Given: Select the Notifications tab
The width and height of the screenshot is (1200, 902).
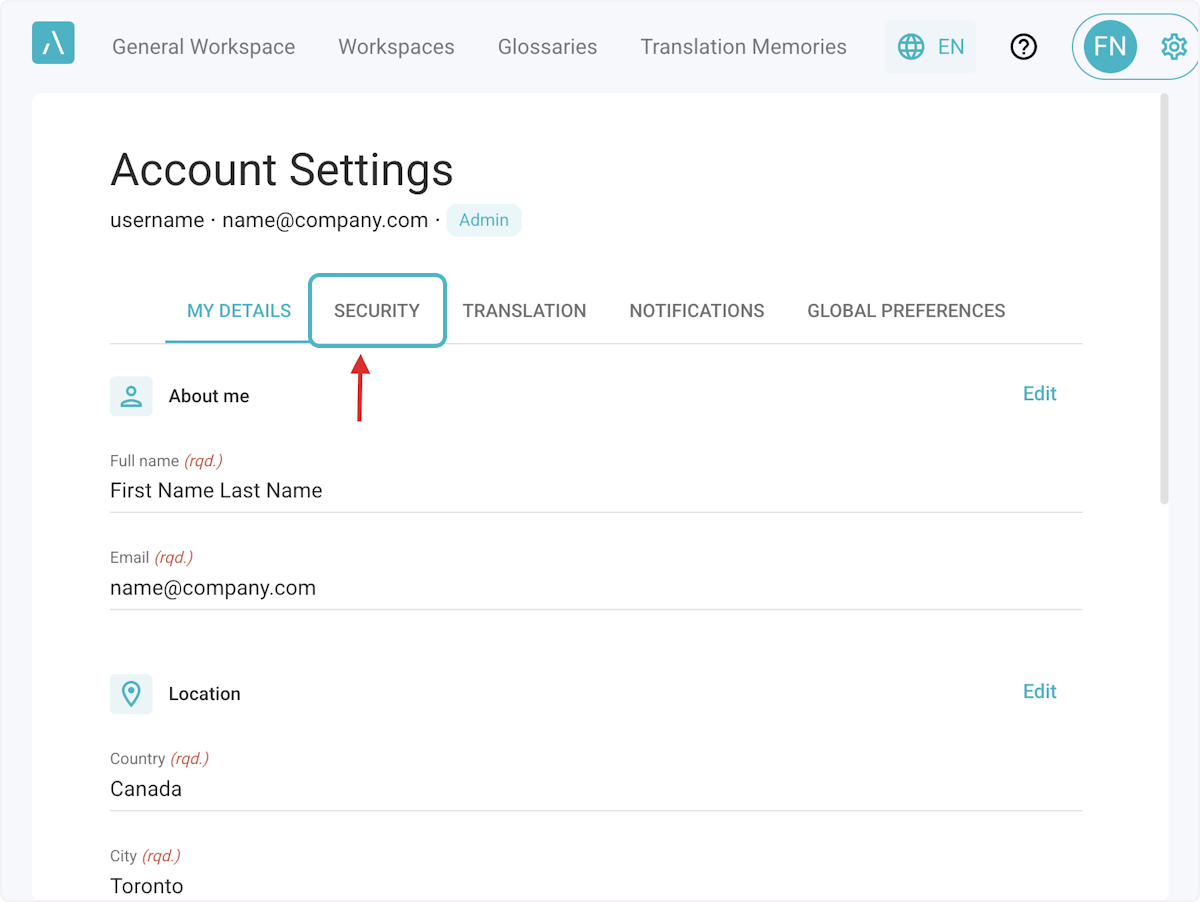Looking at the screenshot, I should (696, 311).
